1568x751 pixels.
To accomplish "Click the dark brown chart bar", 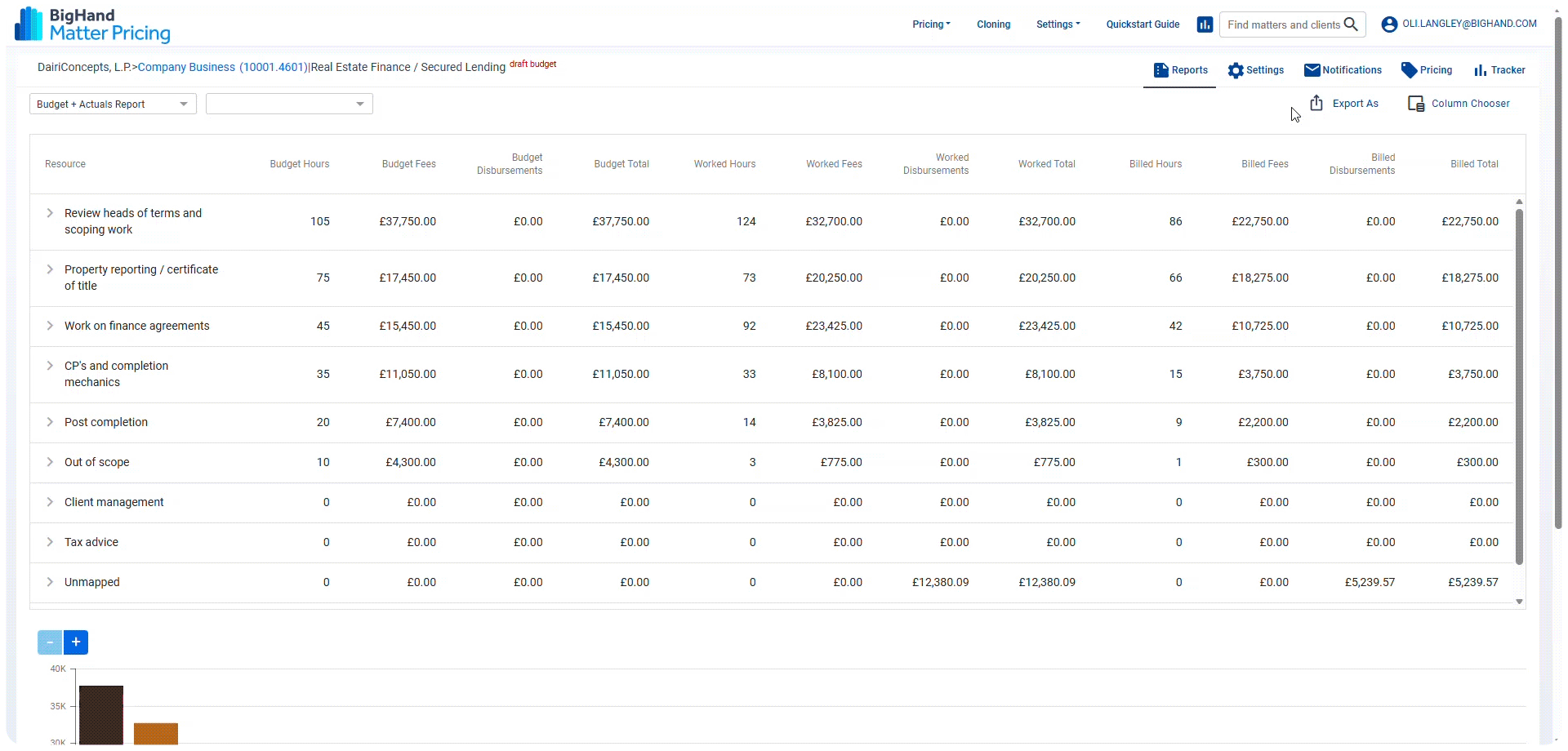I will point(101,715).
